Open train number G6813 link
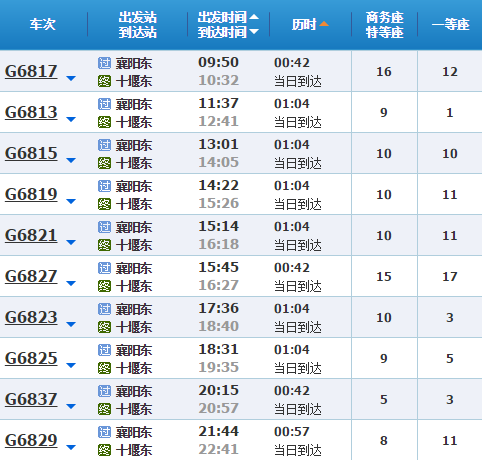 31,112
